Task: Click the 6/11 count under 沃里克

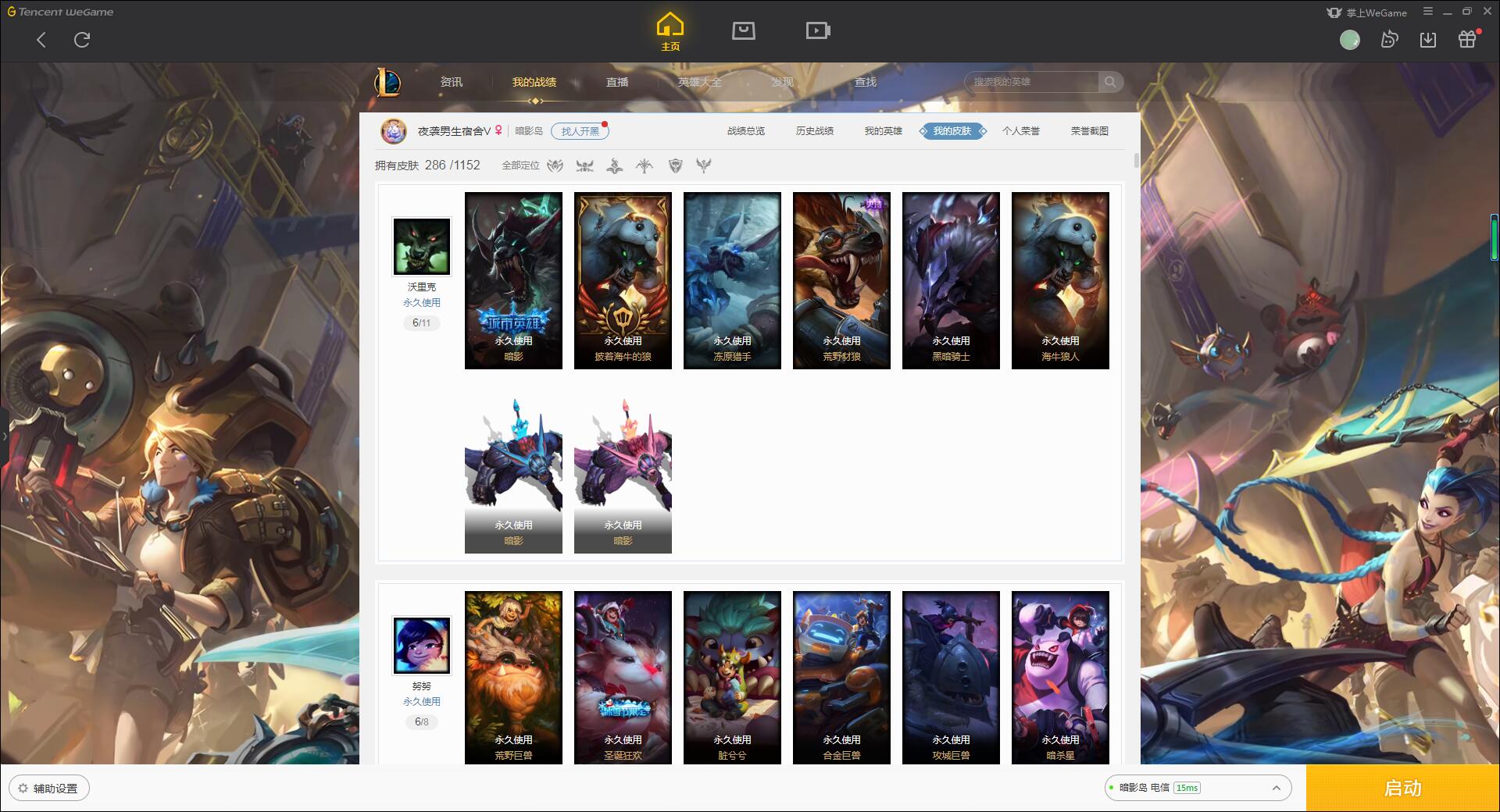Action: point(421,322)
